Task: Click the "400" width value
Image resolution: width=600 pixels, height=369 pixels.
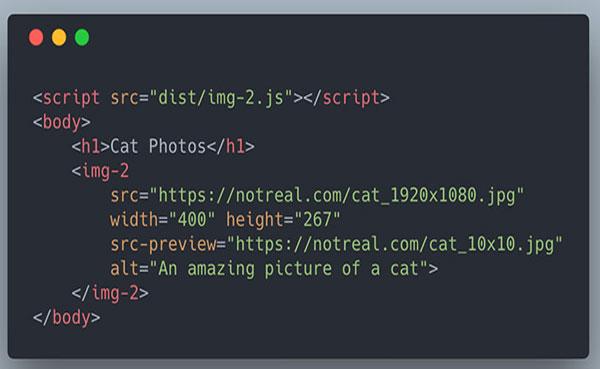Action: [x=192, y=220]
